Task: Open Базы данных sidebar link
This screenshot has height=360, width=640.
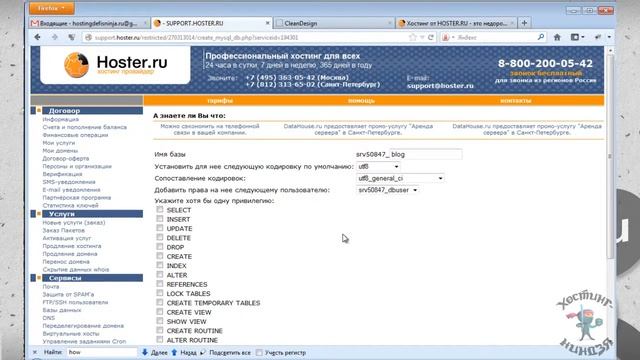Action: (62, 310)
